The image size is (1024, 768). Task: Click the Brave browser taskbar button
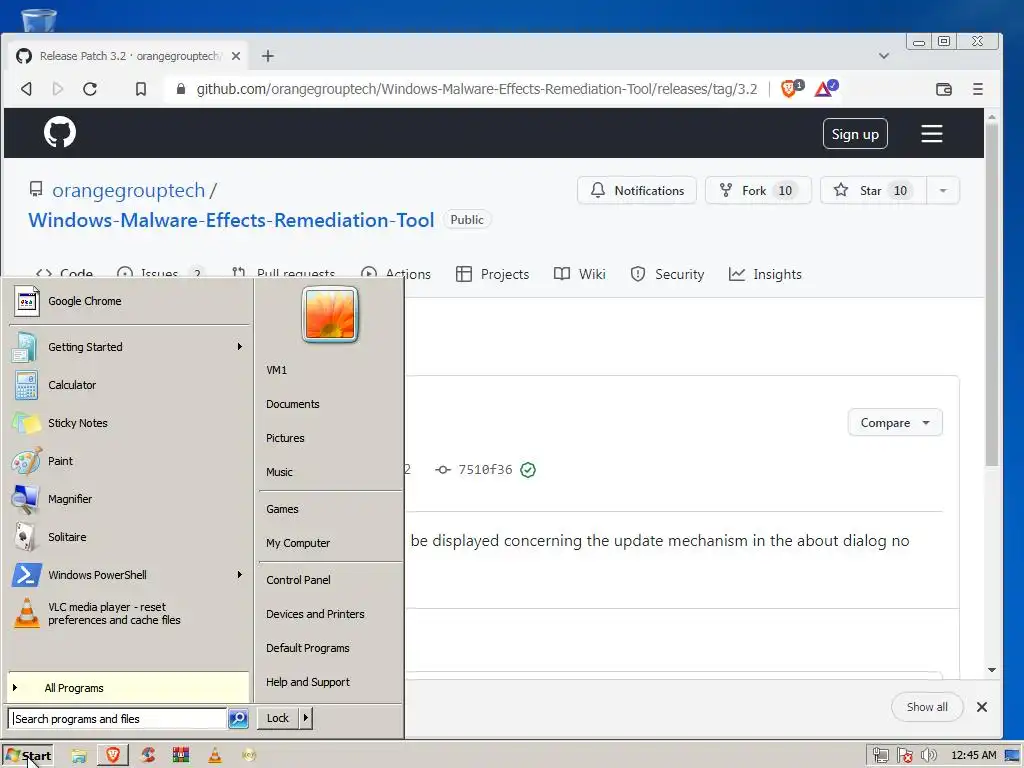click(113, 756)
